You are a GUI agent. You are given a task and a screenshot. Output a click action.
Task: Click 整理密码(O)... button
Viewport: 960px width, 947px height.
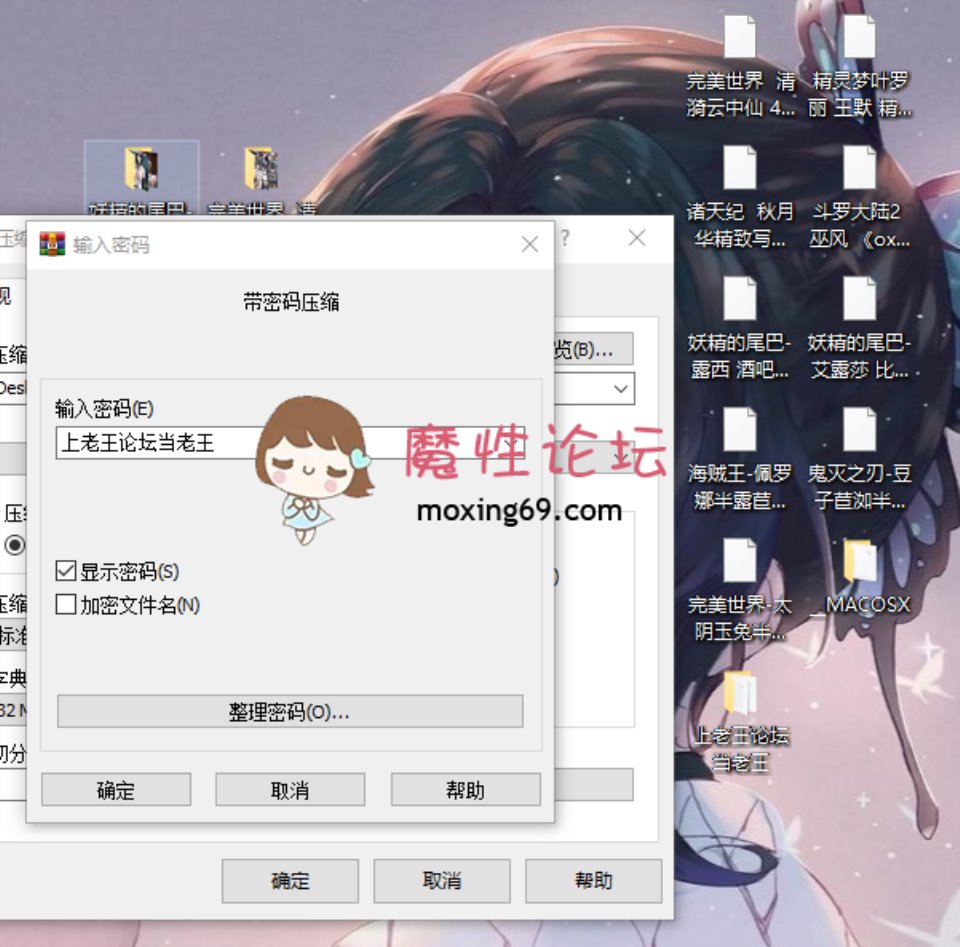coord(290,711)
